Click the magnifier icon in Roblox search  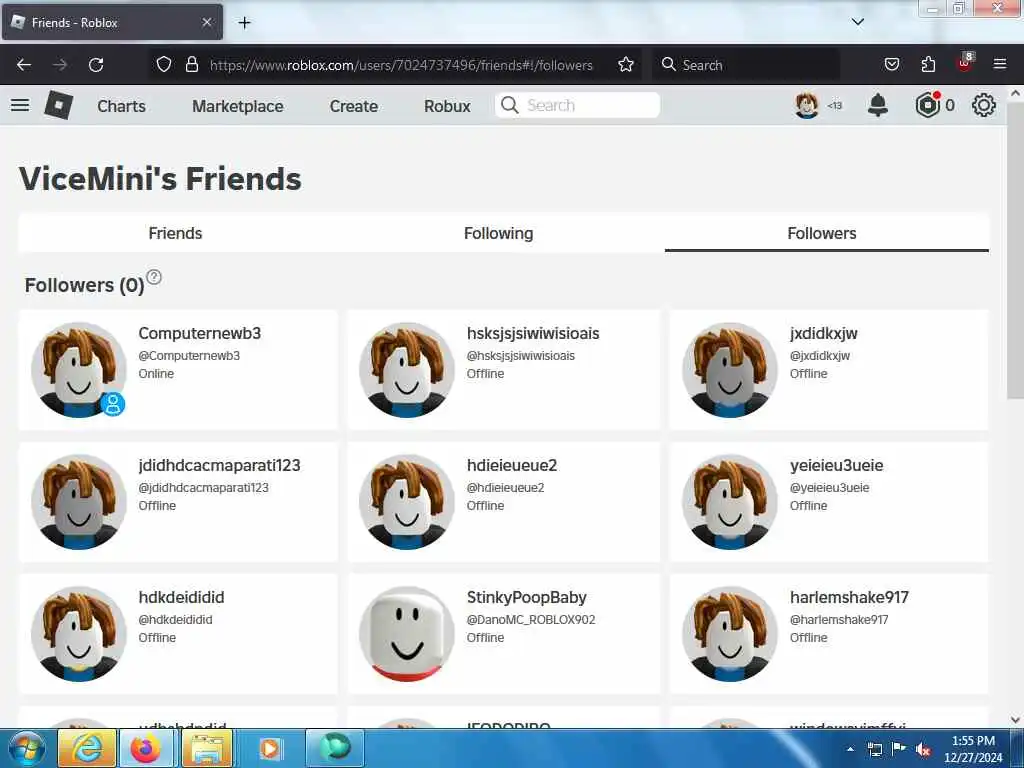click(510, 105)
